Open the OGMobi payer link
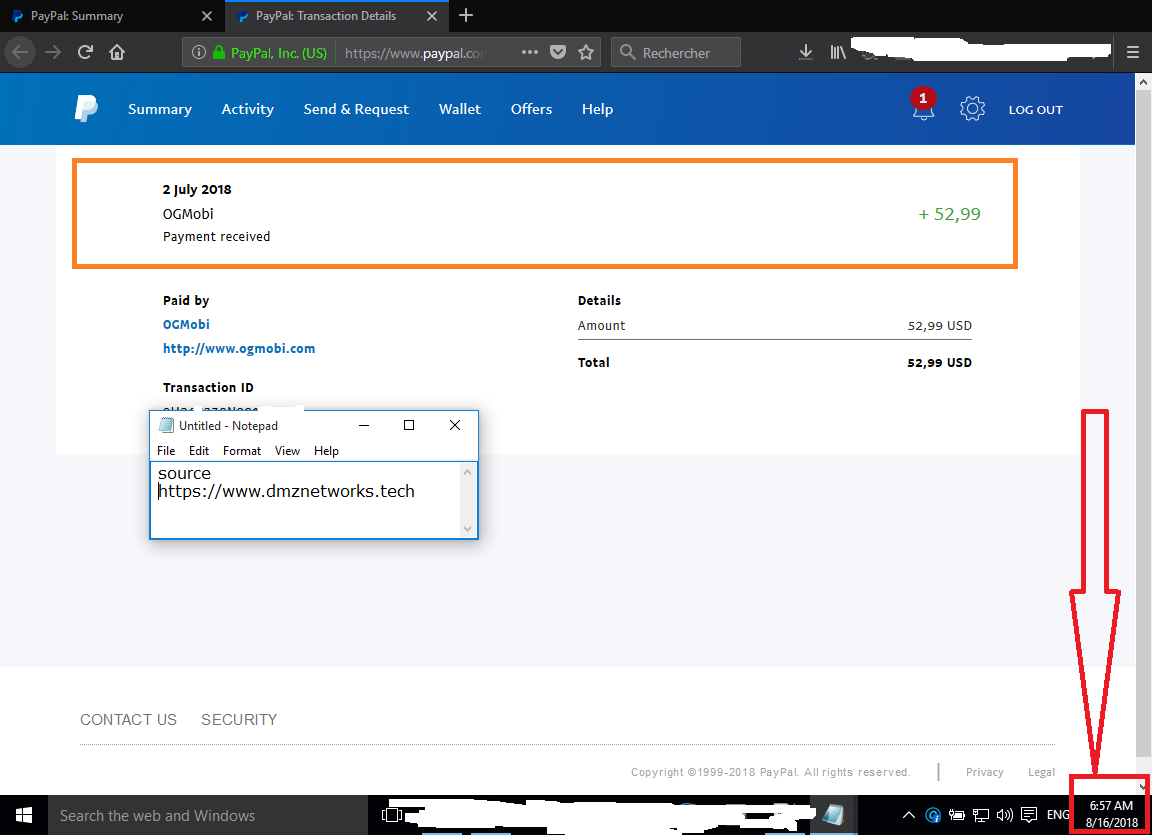Image resolution: width=1152 pixels, height=835 pixels. point(186,325)
